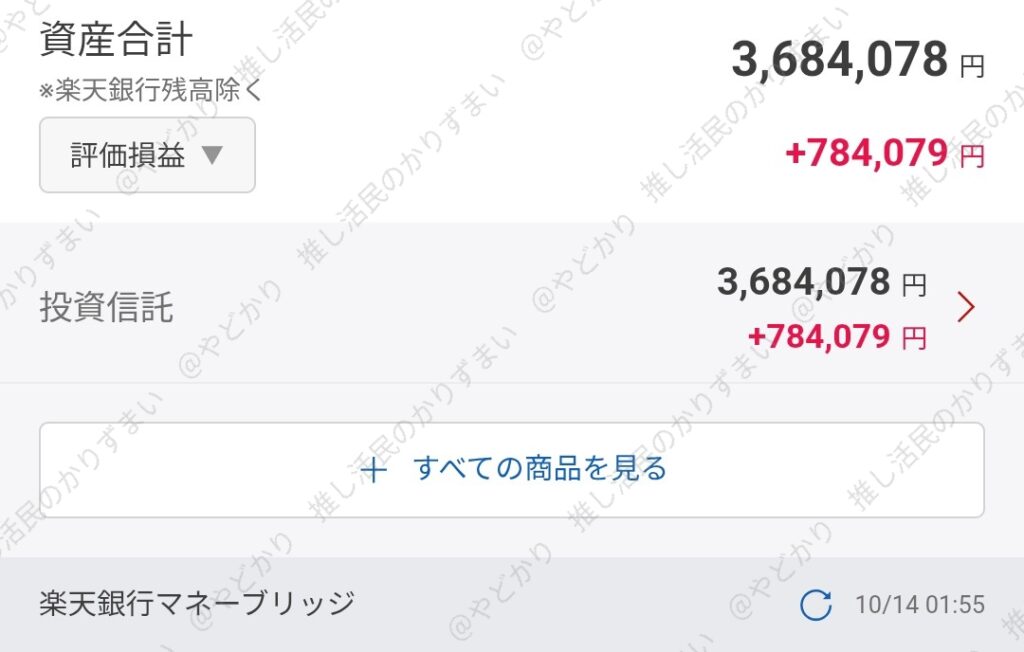
Task: Tap the 3,684,078 amount in 投資信託 row
Action: [803, 283]
